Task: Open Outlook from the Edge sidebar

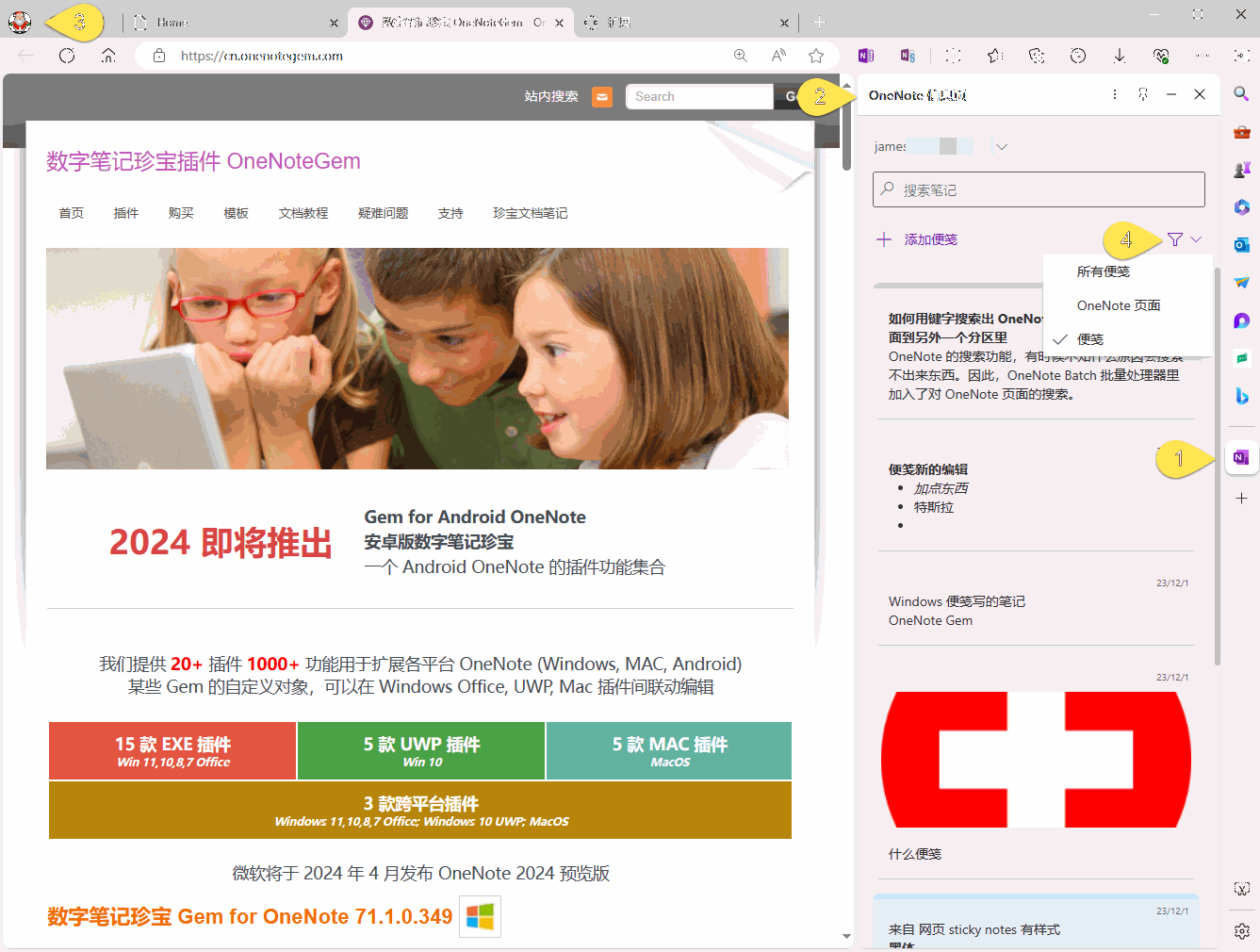Action: [1241, 245]
